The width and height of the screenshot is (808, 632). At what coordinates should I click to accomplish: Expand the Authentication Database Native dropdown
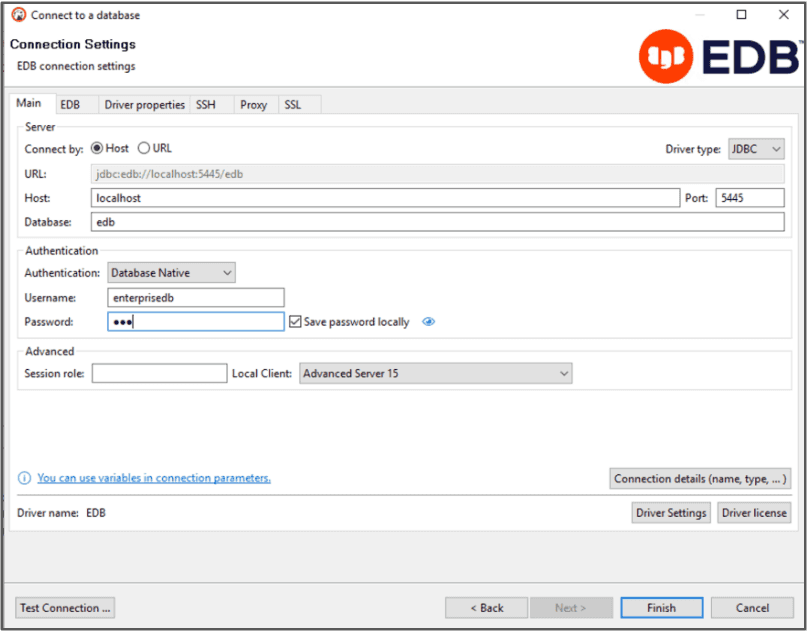171,272
